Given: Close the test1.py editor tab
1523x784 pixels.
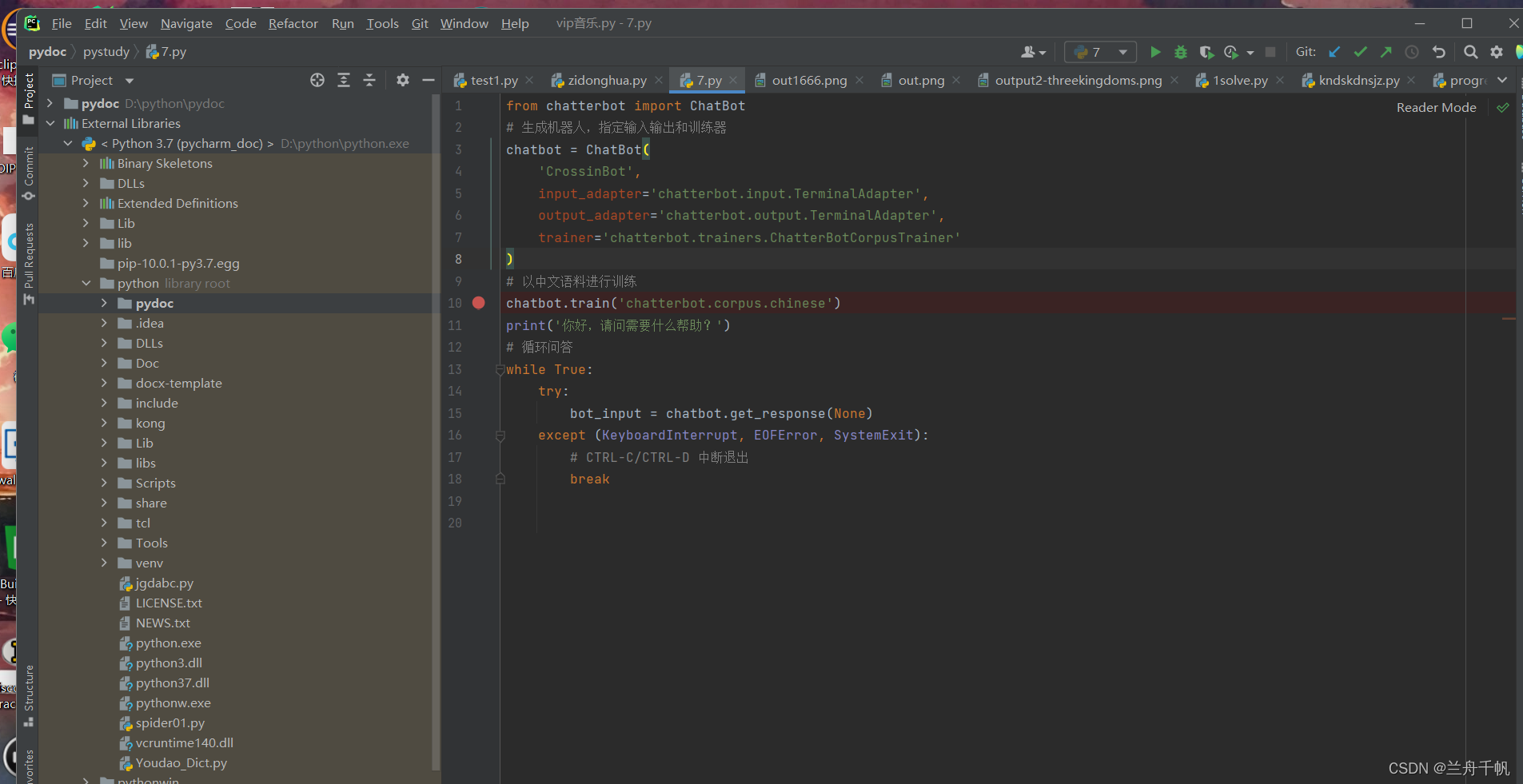Looking at the screenshot, I should coord(530,80).
